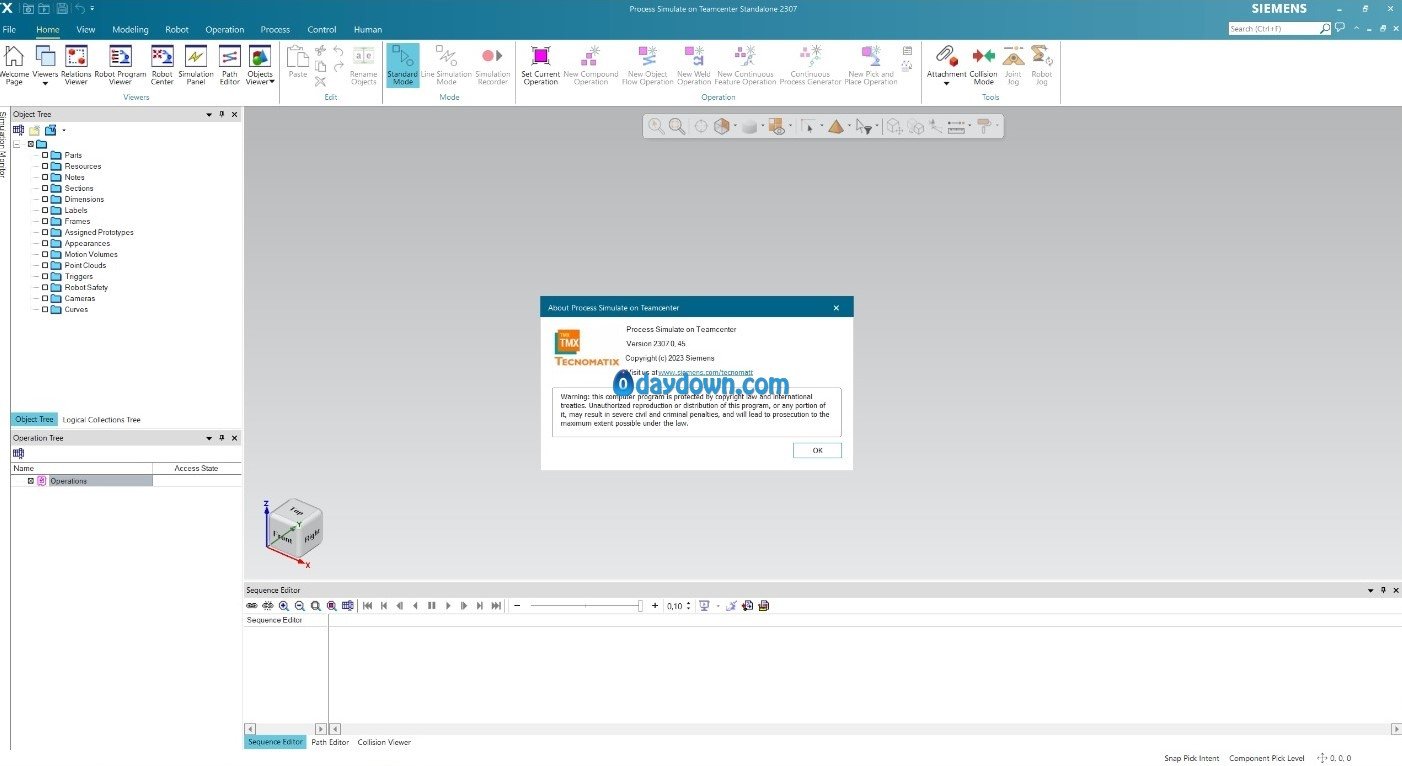The image size is (1402, 766).
Task: Toggle the Parts display checkbox
Action: pyautogui.click(x=45, y=155)
